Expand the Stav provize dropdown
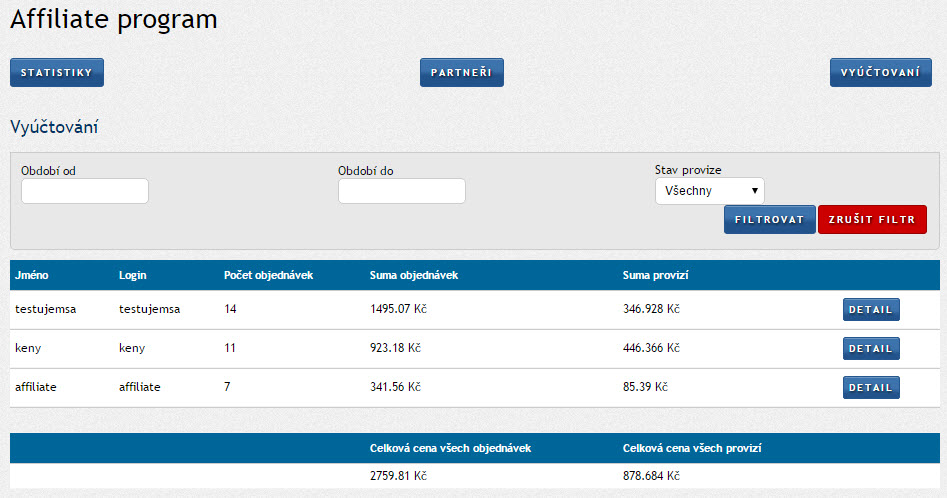Screen dimensions: 947x498 [709, 191]
